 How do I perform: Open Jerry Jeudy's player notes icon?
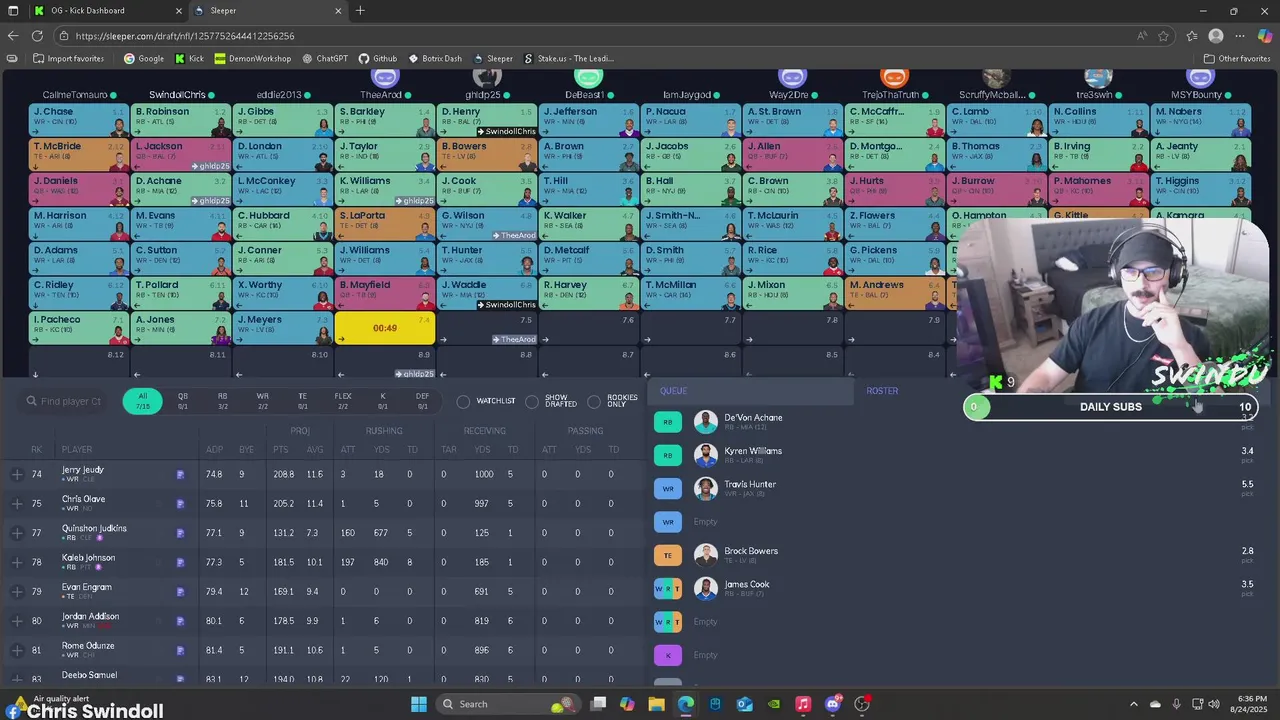[x=180, y=475]
